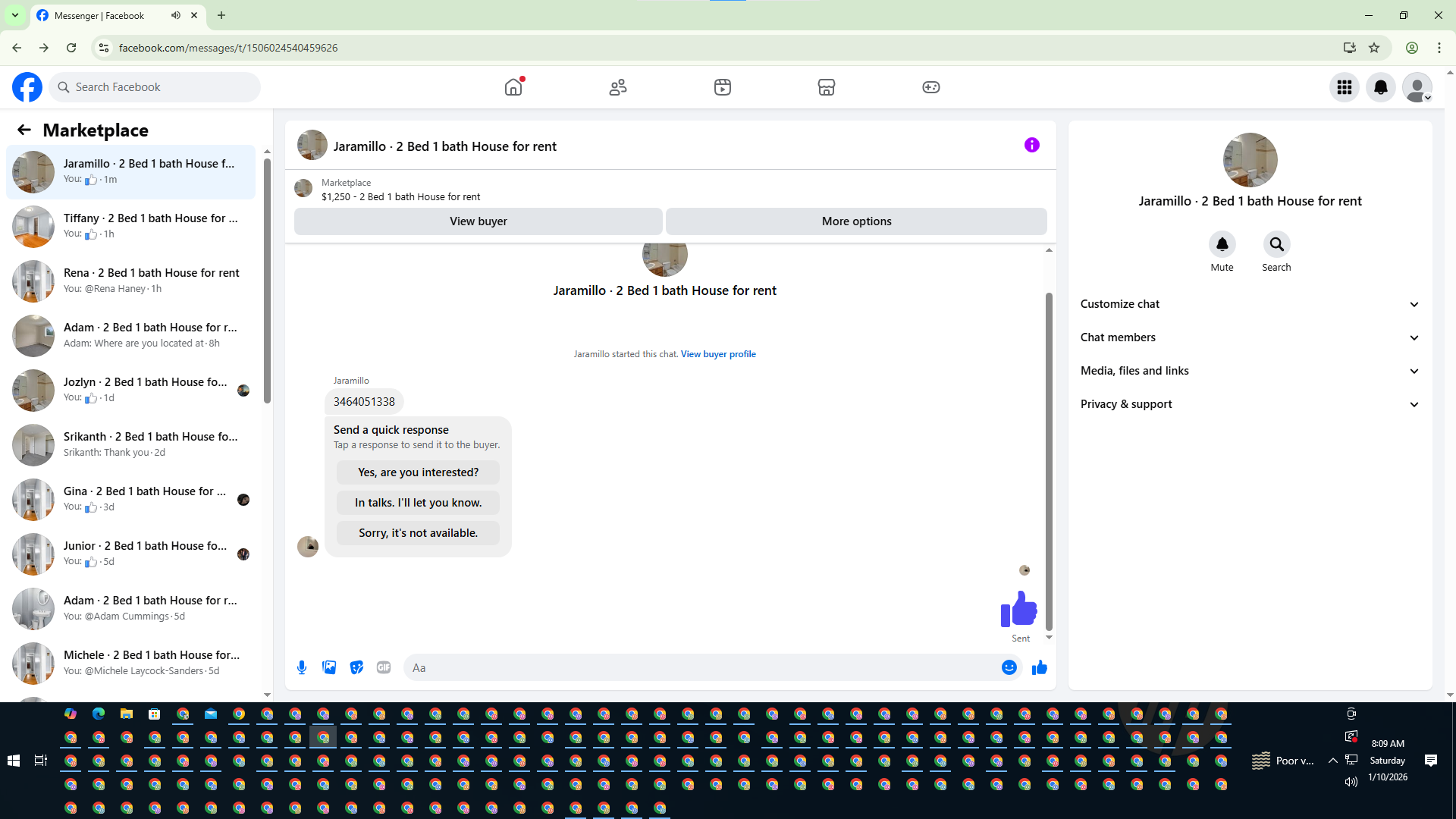Open the GIF picker icon
The height and width of the screenshot is (819, 1456).
click(384, 667)
